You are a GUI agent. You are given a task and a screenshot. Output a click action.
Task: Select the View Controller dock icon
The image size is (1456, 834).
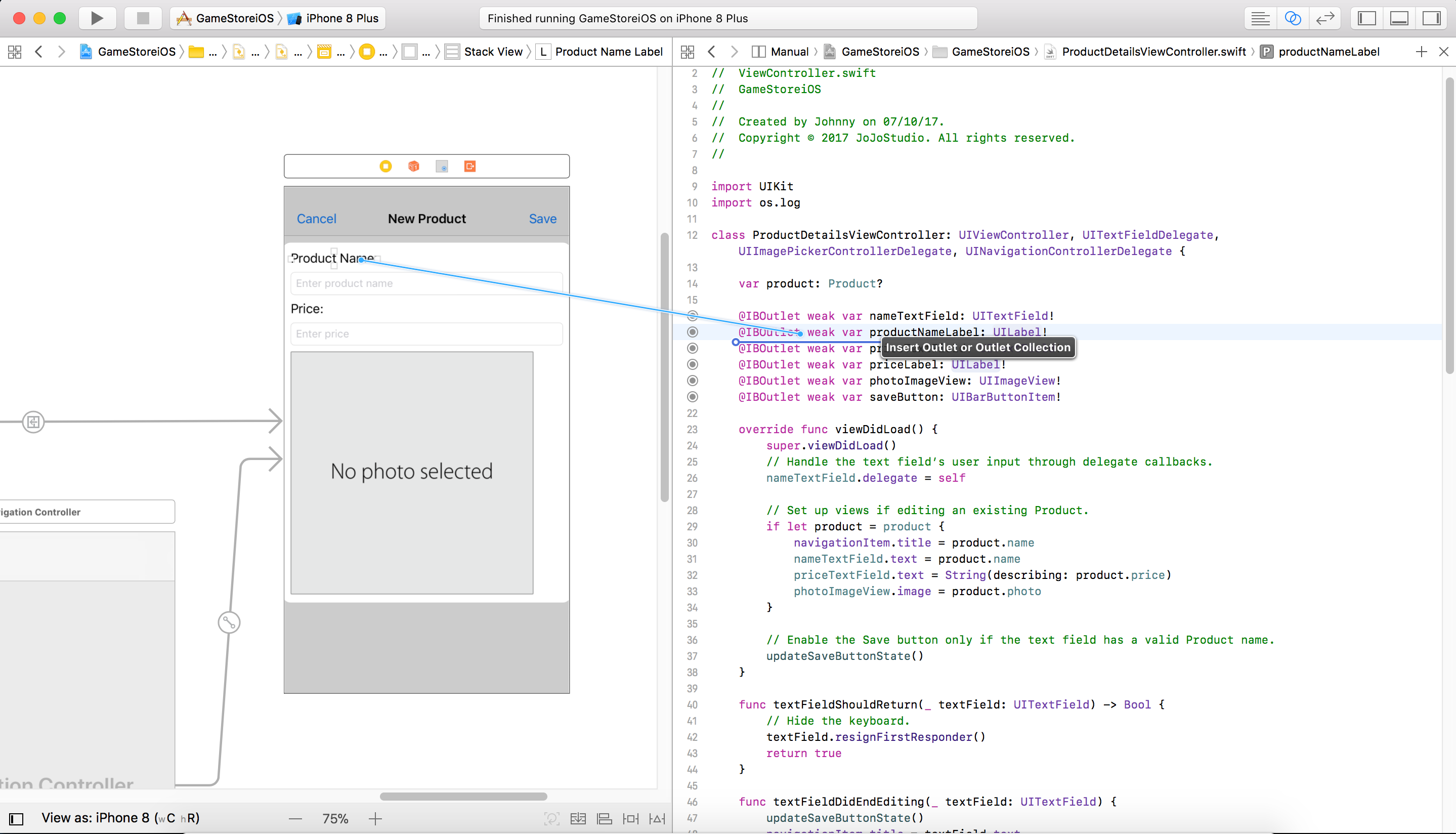(x=386, y=166)
